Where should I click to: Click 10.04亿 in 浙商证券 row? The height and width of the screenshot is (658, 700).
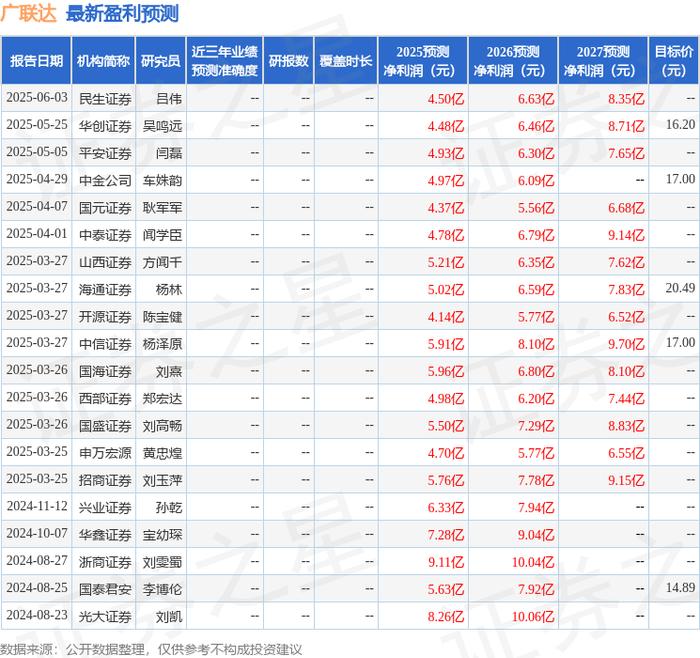point(533,562)
